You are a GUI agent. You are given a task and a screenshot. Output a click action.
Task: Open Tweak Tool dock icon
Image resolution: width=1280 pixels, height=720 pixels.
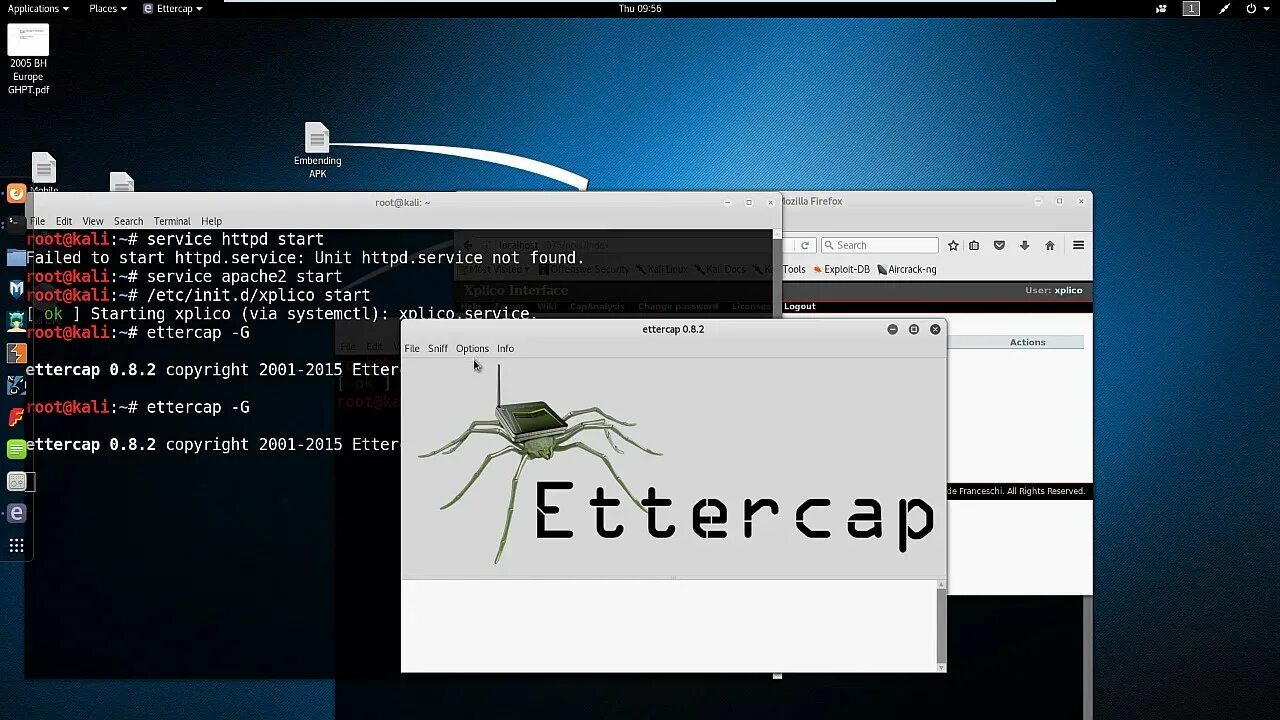tap(16, 481)
